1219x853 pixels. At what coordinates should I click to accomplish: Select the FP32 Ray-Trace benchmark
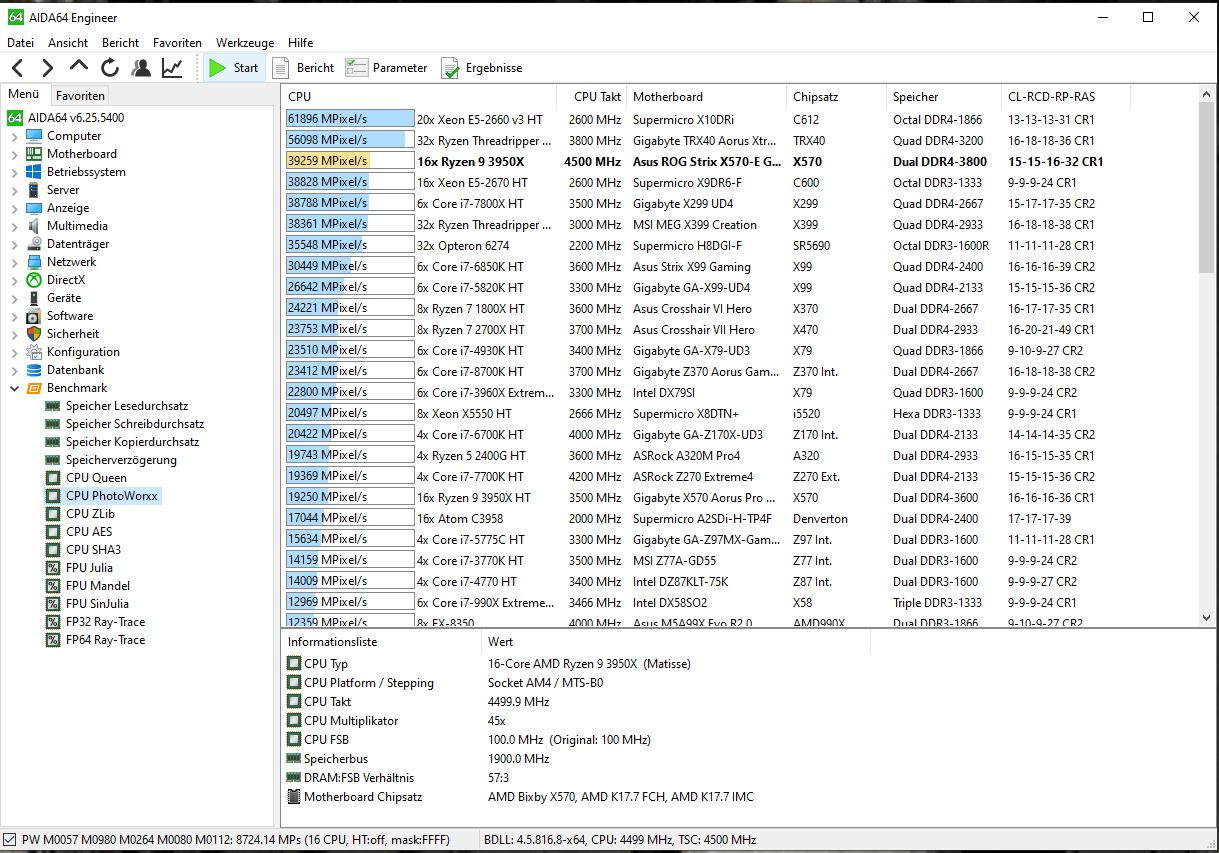pyautogui.click(x=105, y=622)
